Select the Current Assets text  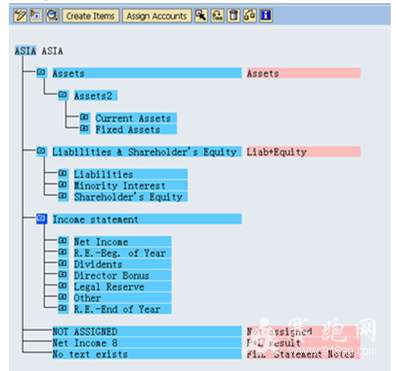click(x=136, y=118)
